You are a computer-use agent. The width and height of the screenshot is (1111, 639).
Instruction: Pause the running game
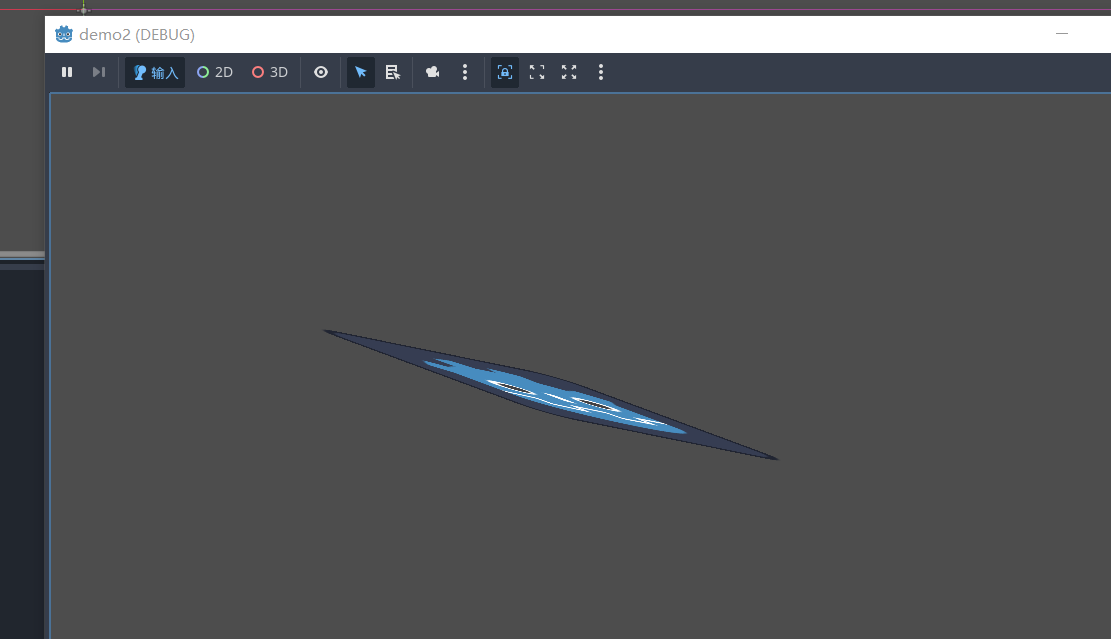67,72
